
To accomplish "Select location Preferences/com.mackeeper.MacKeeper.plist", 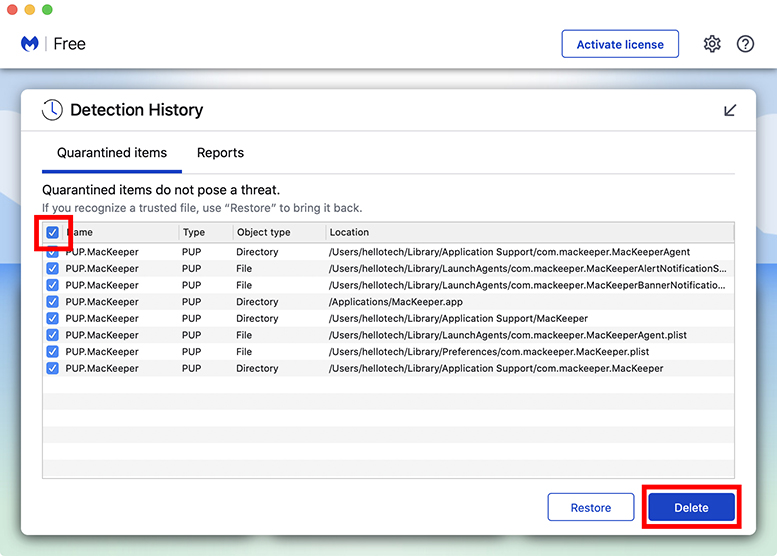I will click(489, 352).
